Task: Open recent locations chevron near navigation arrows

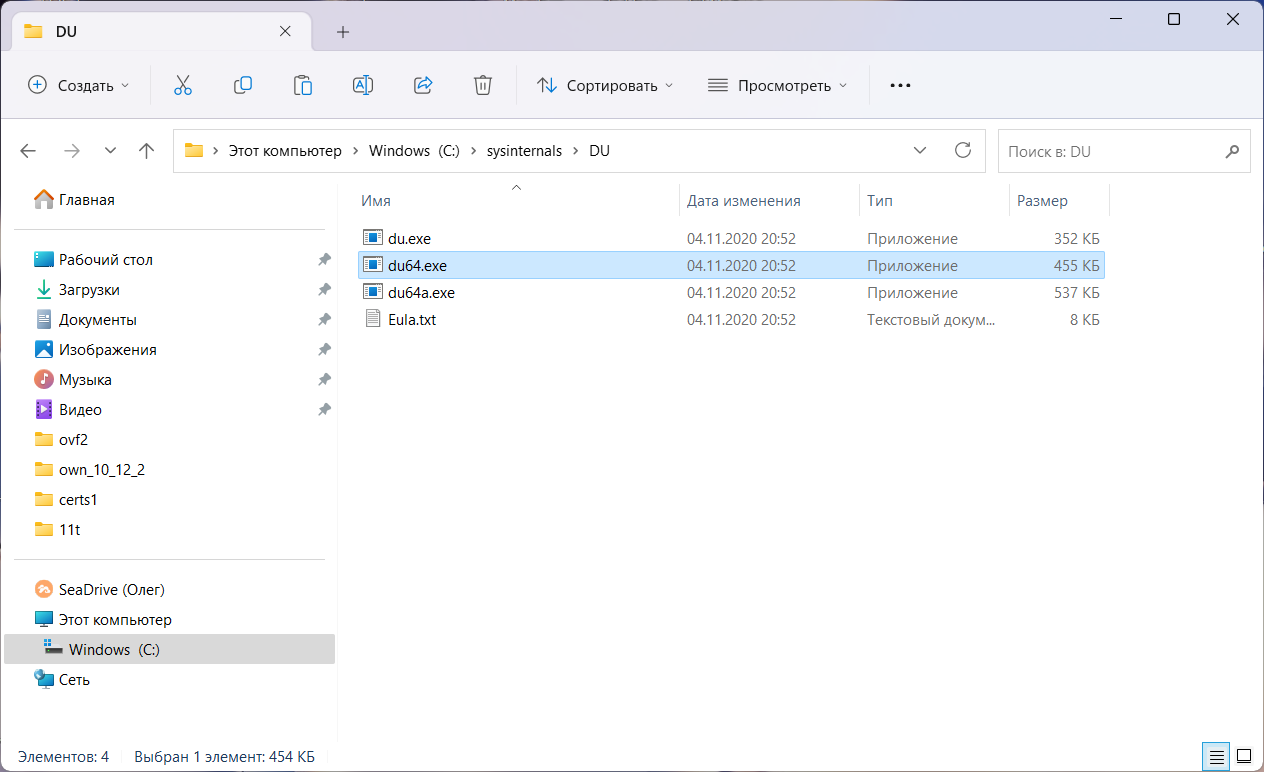Action: coord(111,151)
